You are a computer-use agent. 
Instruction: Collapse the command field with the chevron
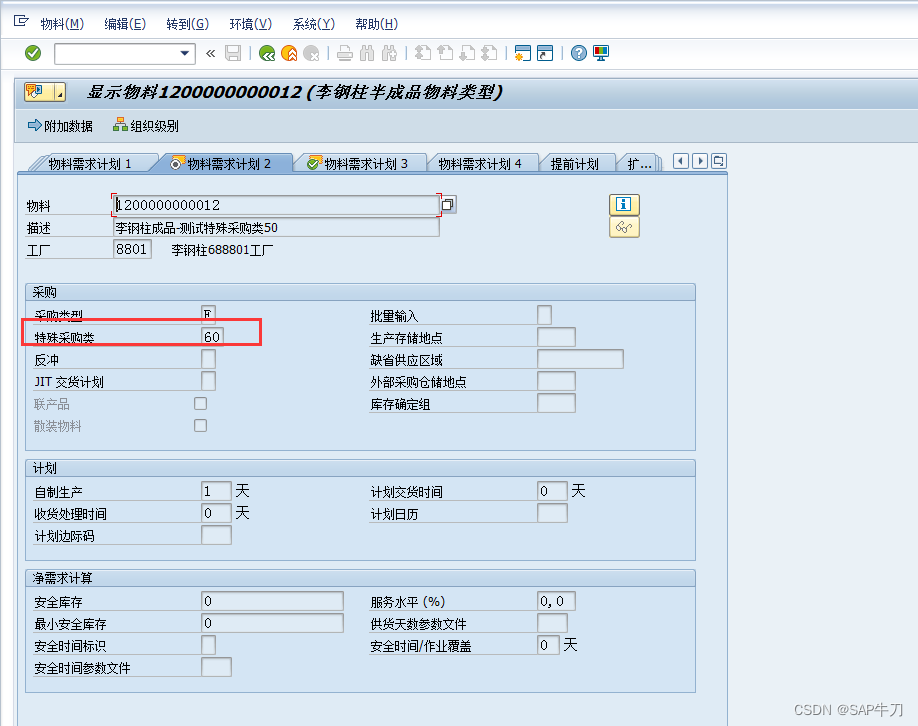tap(211, 54)
